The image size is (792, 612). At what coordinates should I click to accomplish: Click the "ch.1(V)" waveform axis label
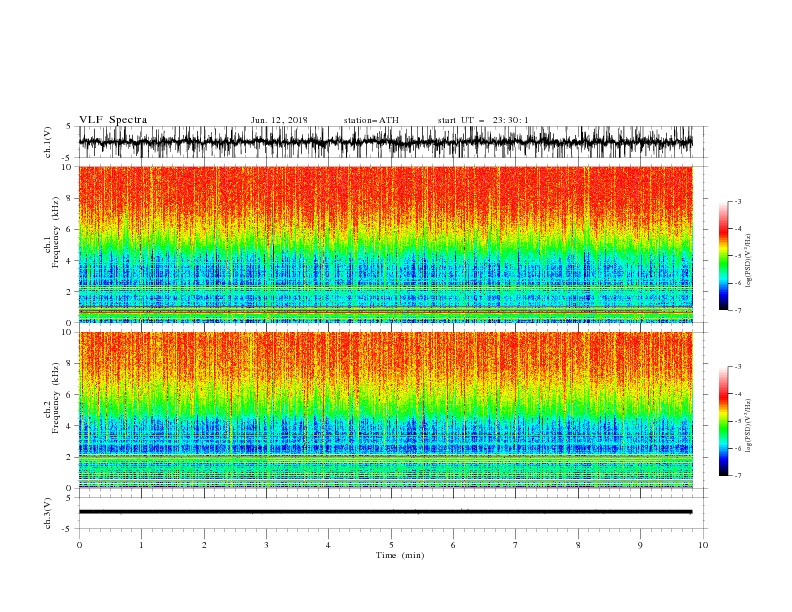click(x=47, y=142)
